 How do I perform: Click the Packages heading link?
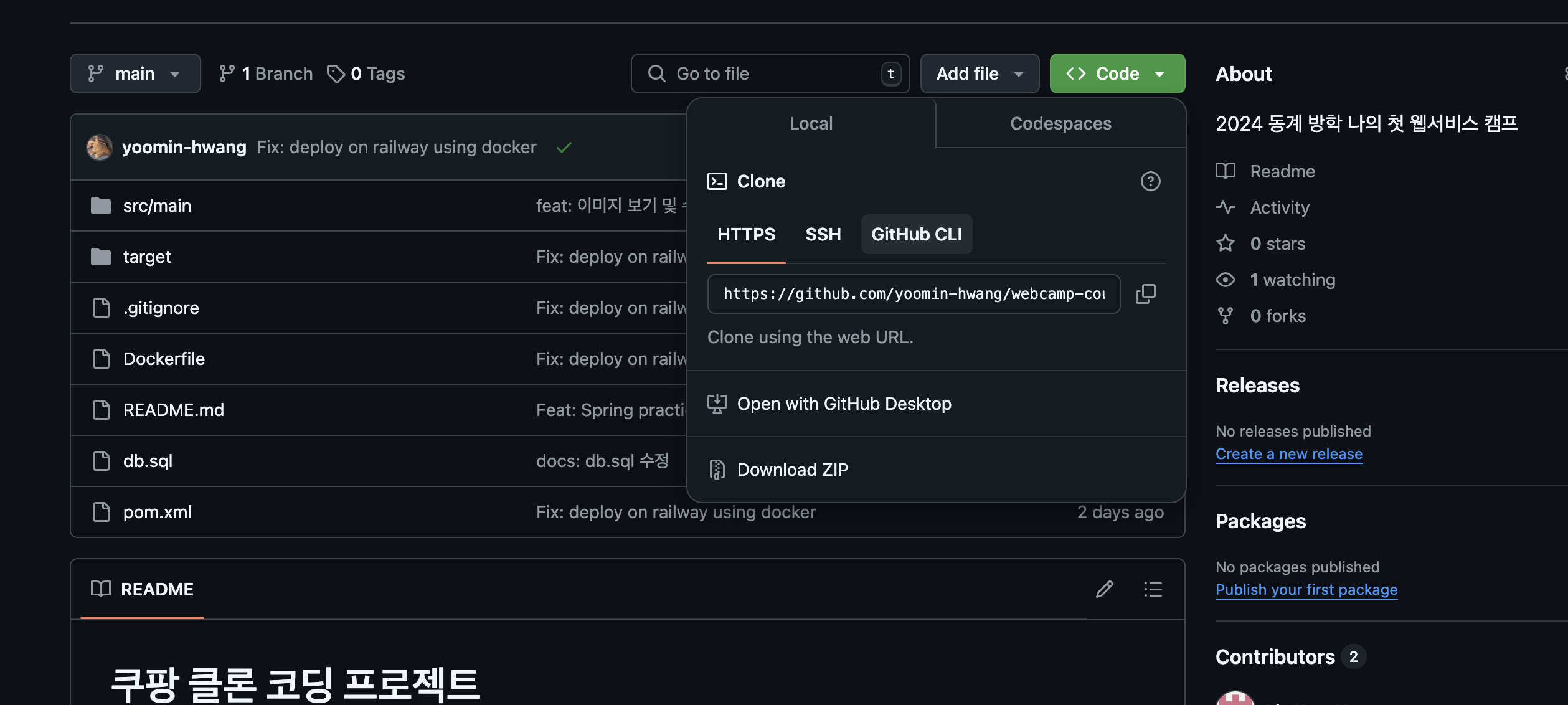1260,521
